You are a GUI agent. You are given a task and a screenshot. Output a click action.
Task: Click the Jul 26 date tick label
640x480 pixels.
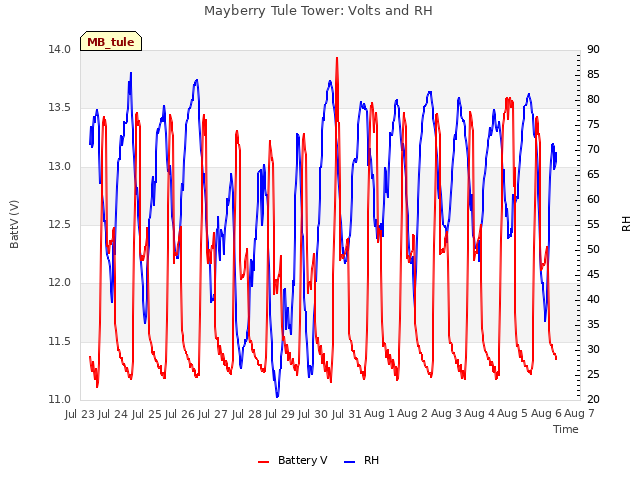(180, 414)
